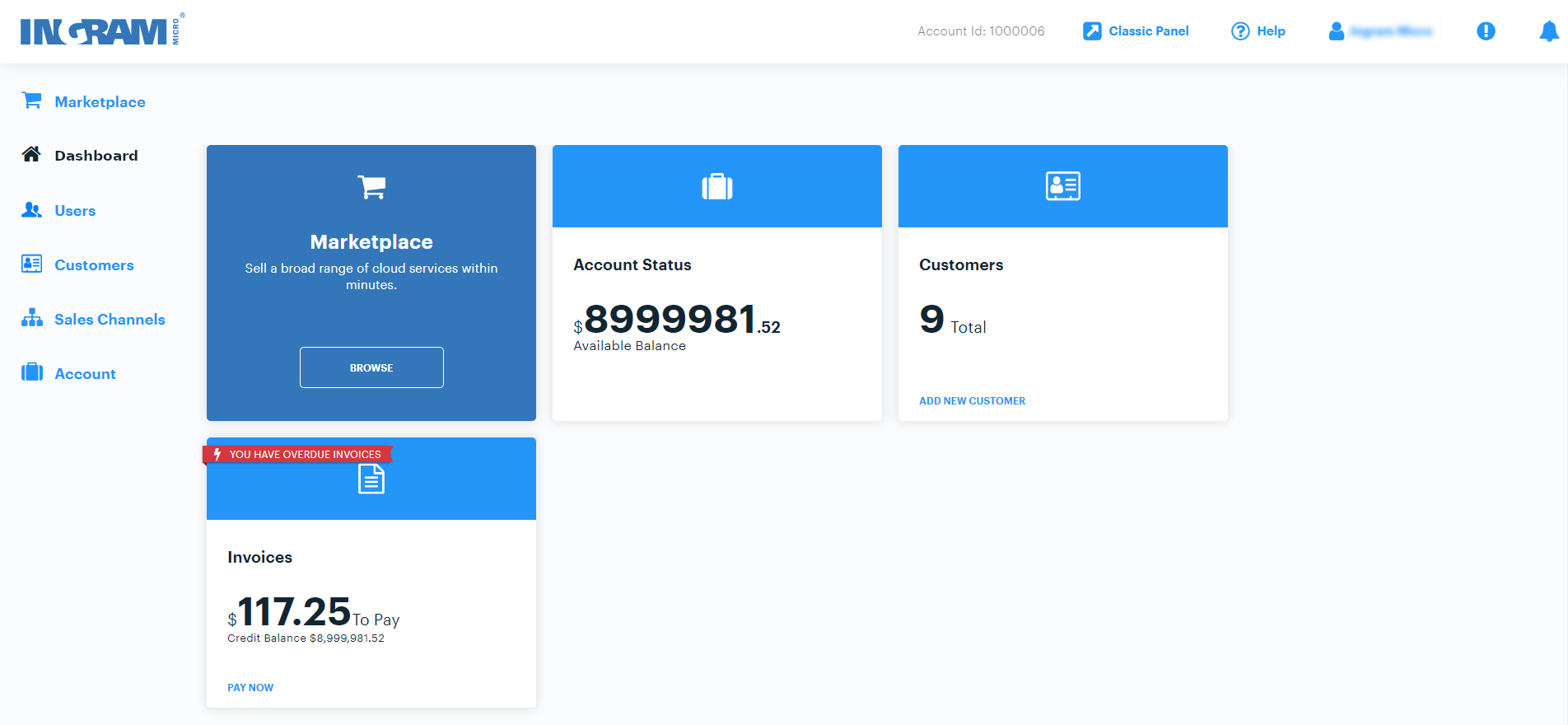1568x725 pixels.
Task: Navigate to Sales Channels in sidebar
Action: pos(110,320)
